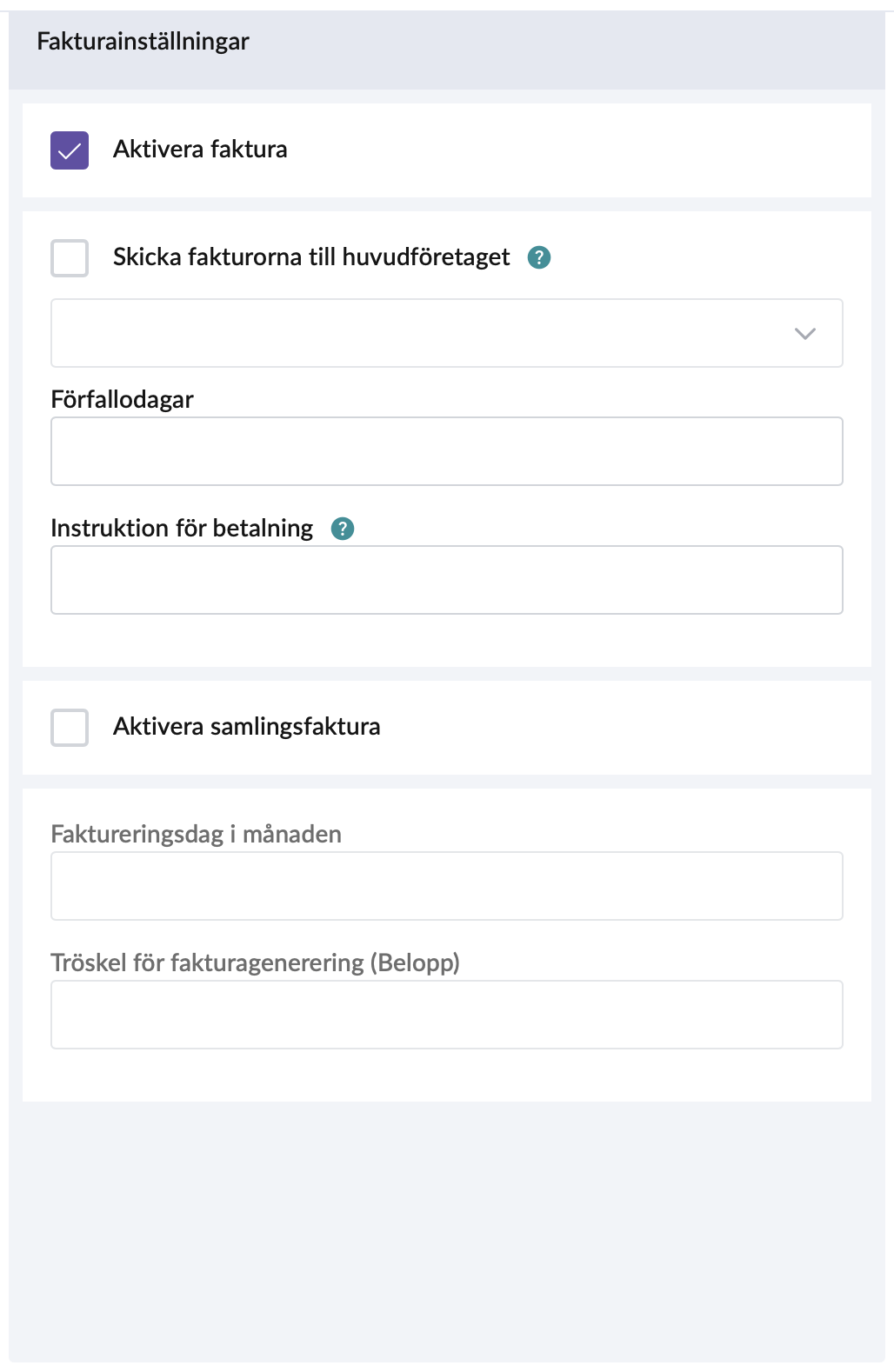This screenshot has width=894, height=1372.
Task: Click the Förfallodagar field label
Action: 123,400
